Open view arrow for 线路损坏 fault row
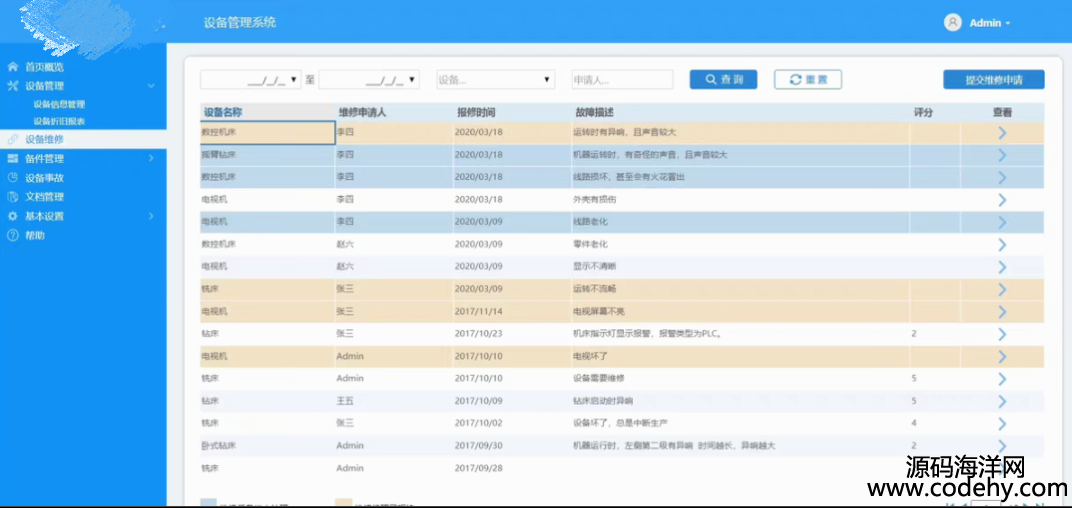Screen dimensions: 1072x508 [x=1002, y=178]
